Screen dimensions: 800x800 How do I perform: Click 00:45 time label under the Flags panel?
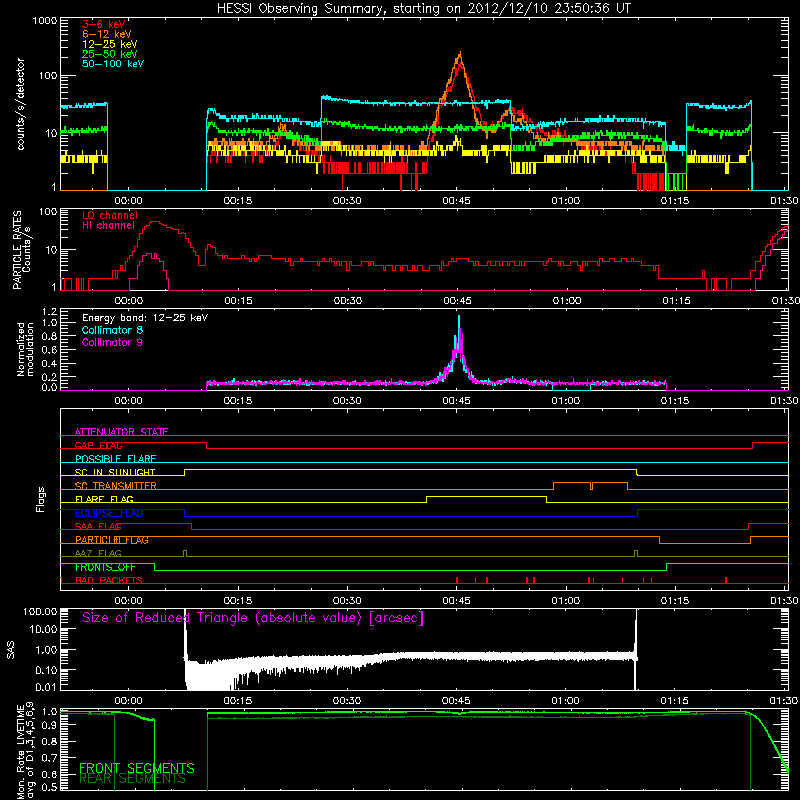456,601
